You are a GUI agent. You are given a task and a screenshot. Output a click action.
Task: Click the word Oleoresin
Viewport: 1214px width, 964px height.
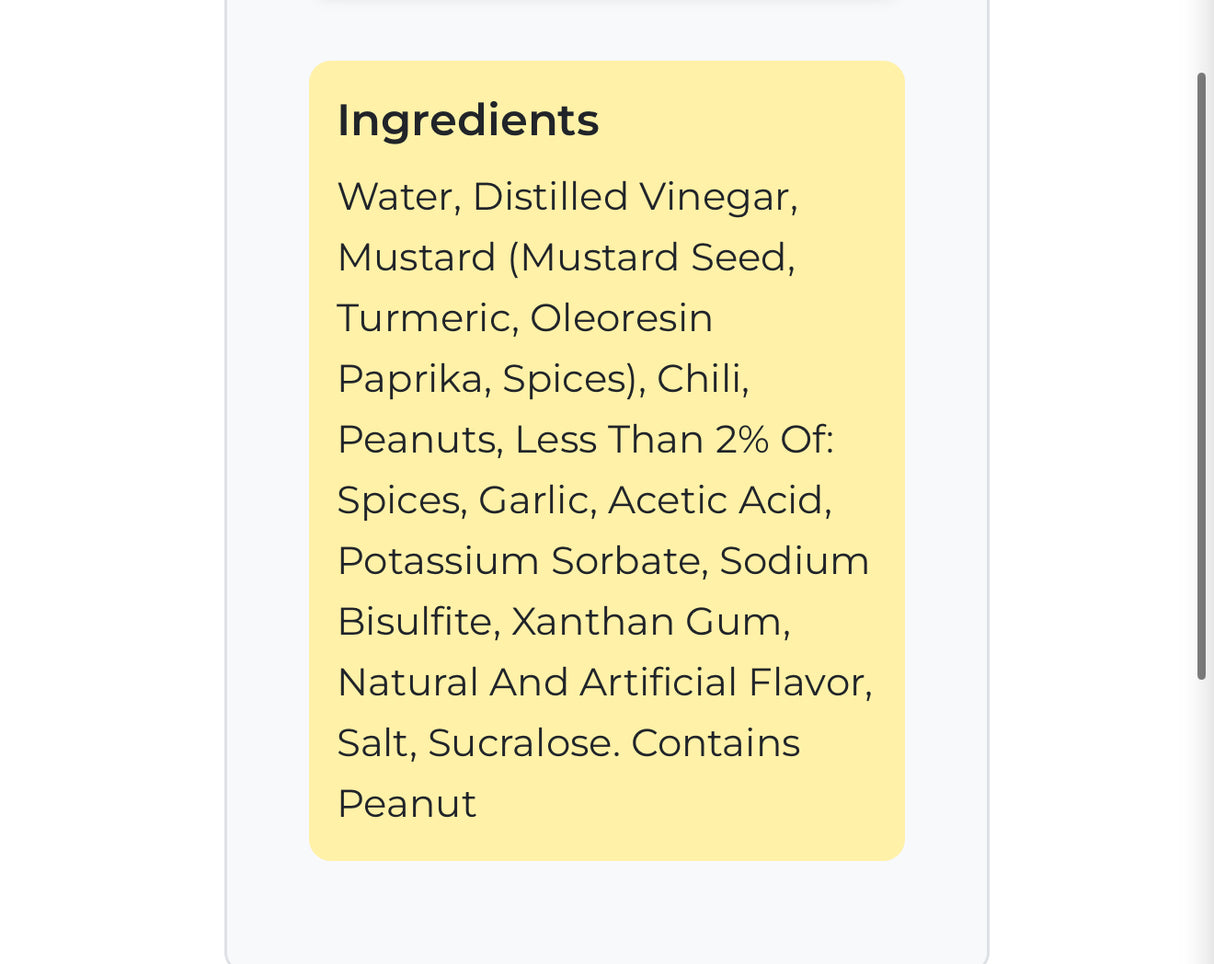point(621,318)
